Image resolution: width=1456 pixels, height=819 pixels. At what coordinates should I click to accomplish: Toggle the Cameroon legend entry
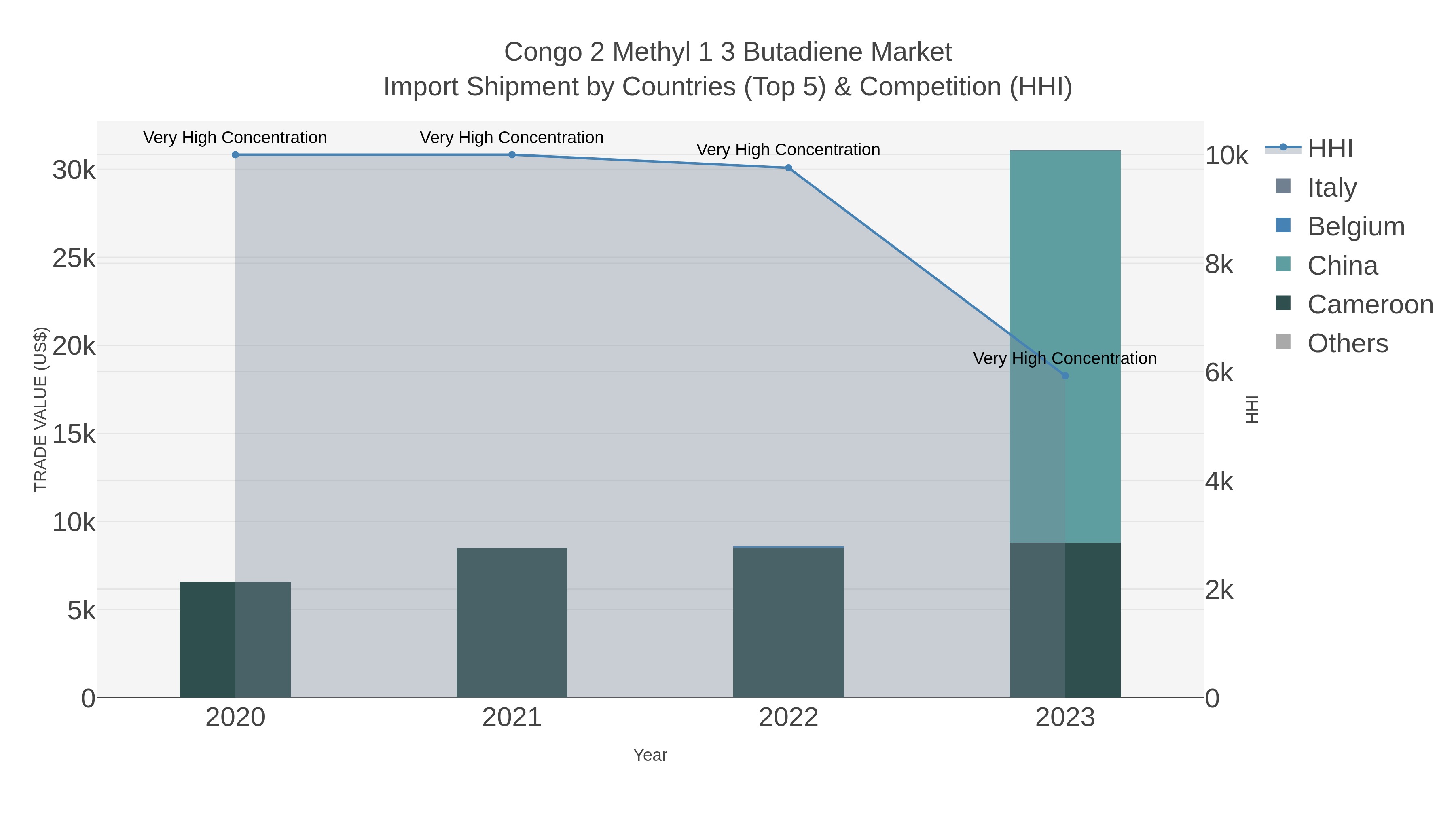(1354, 304)
